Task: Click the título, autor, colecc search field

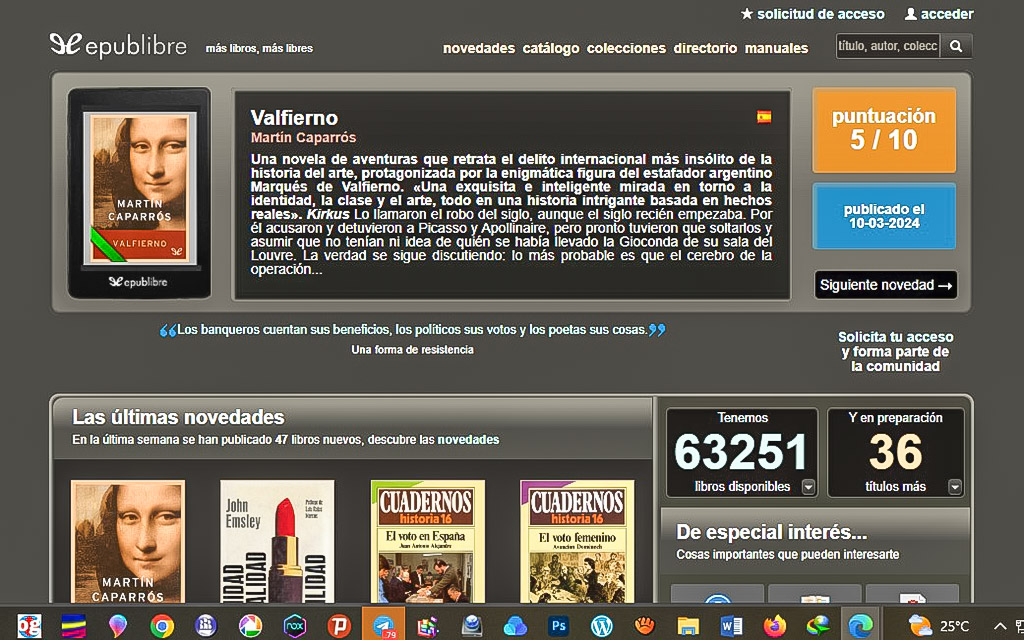Action: click(x=886, y=46)
